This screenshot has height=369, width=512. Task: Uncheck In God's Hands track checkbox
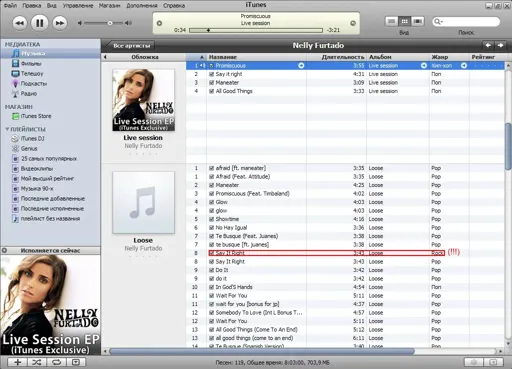tap(211, 287)
